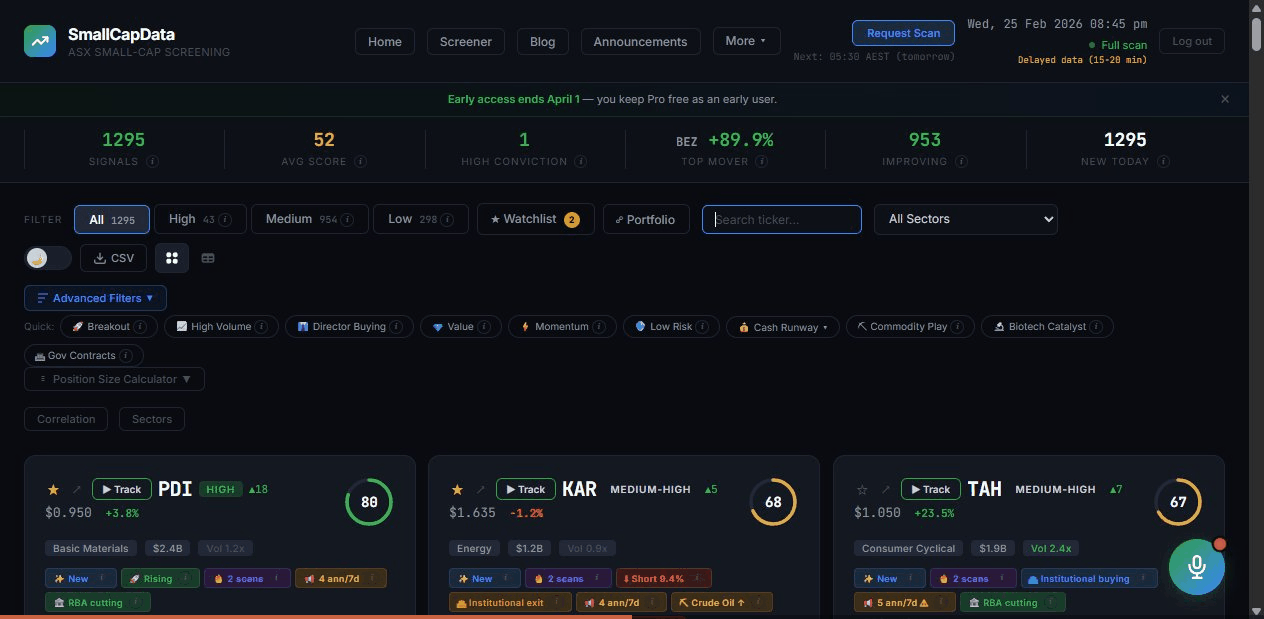This screenshot has width=1264, height=619.
Task: Switch to table view icon next to grid view
Action: pyautogui.click(x=208, y=257)
